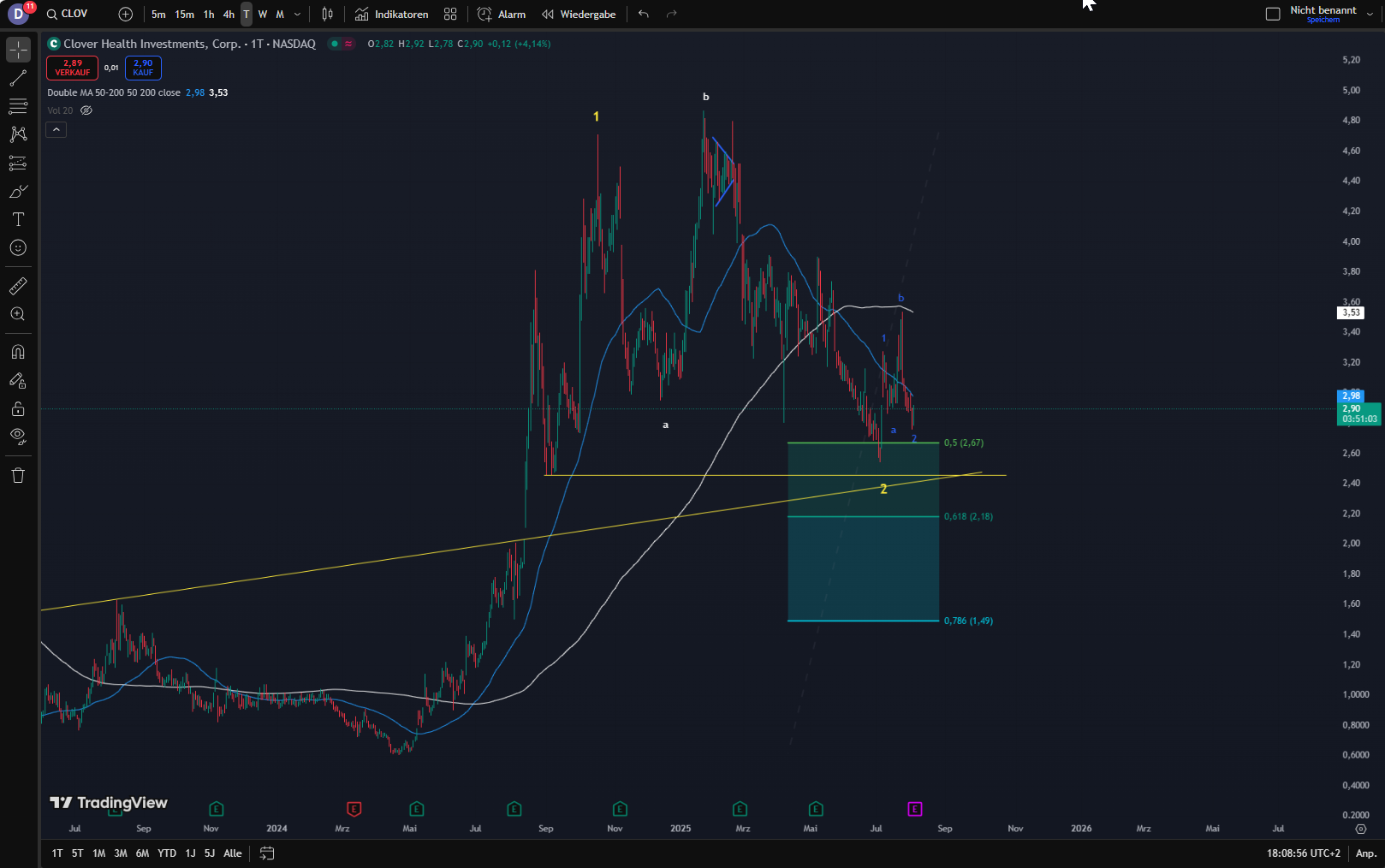Screen dimensions: 1385x868
Task: Click the red VERKAUF sell button
Action: (x=73, y=68)
